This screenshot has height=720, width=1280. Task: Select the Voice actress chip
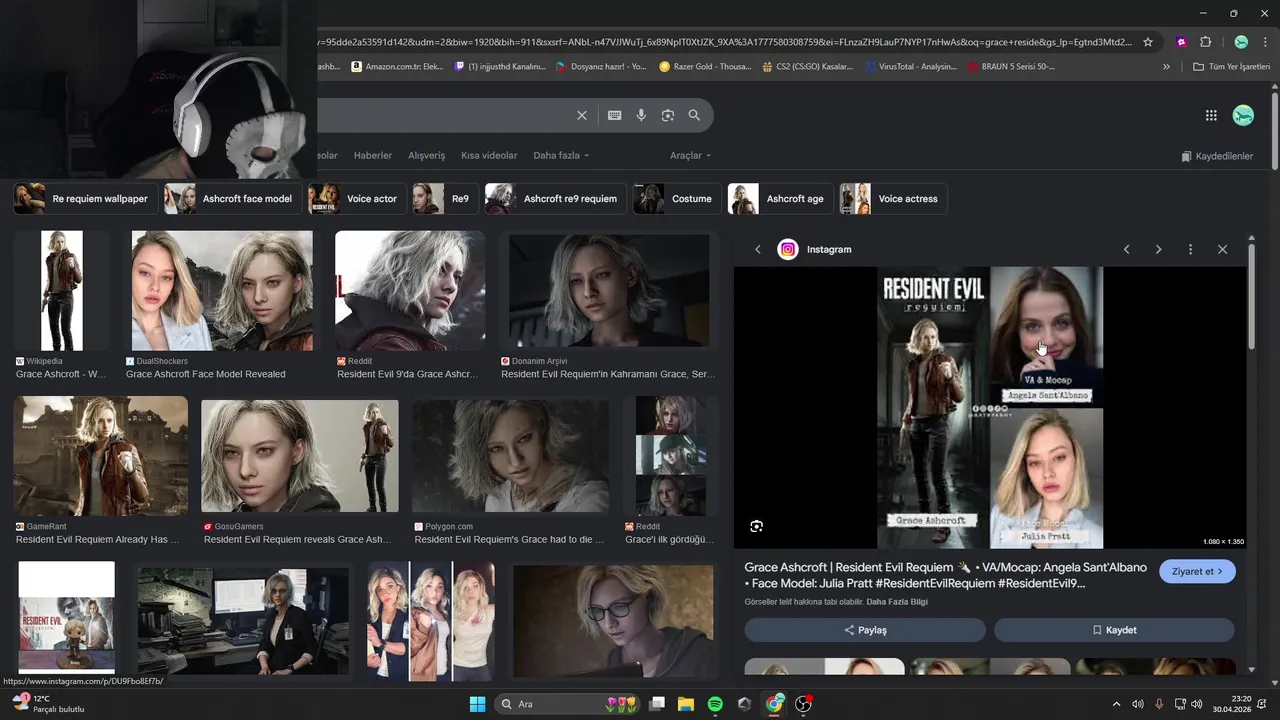click(893, 198)
